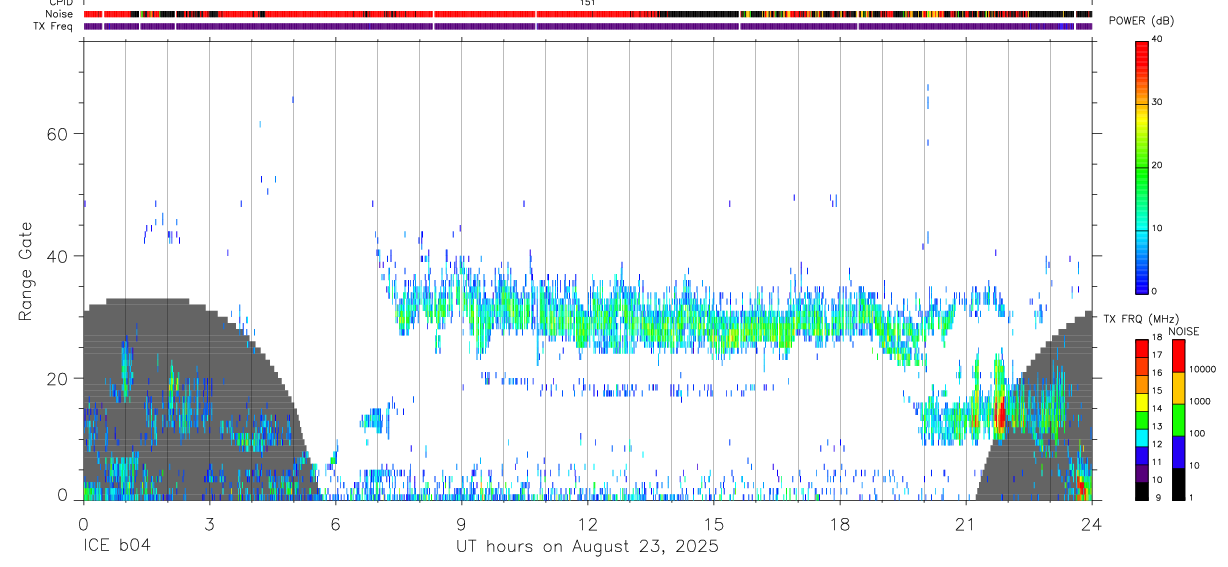Click 'UT hours on August 23, 2025' title
Image resolution: width=1228 pixels, height=567 pixels.
click(x=587, y=547)
